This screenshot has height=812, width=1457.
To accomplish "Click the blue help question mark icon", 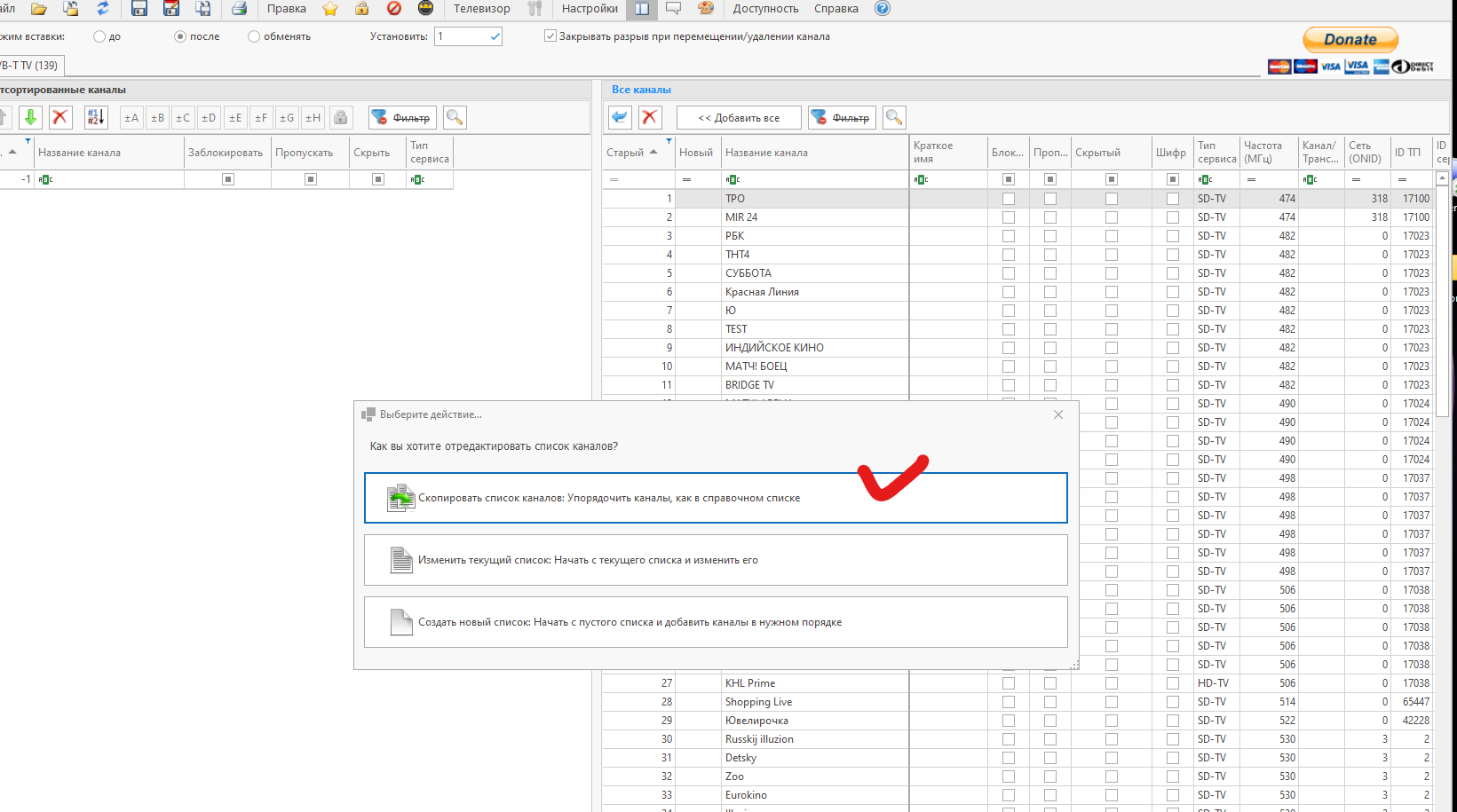I will tap(882, 9).
